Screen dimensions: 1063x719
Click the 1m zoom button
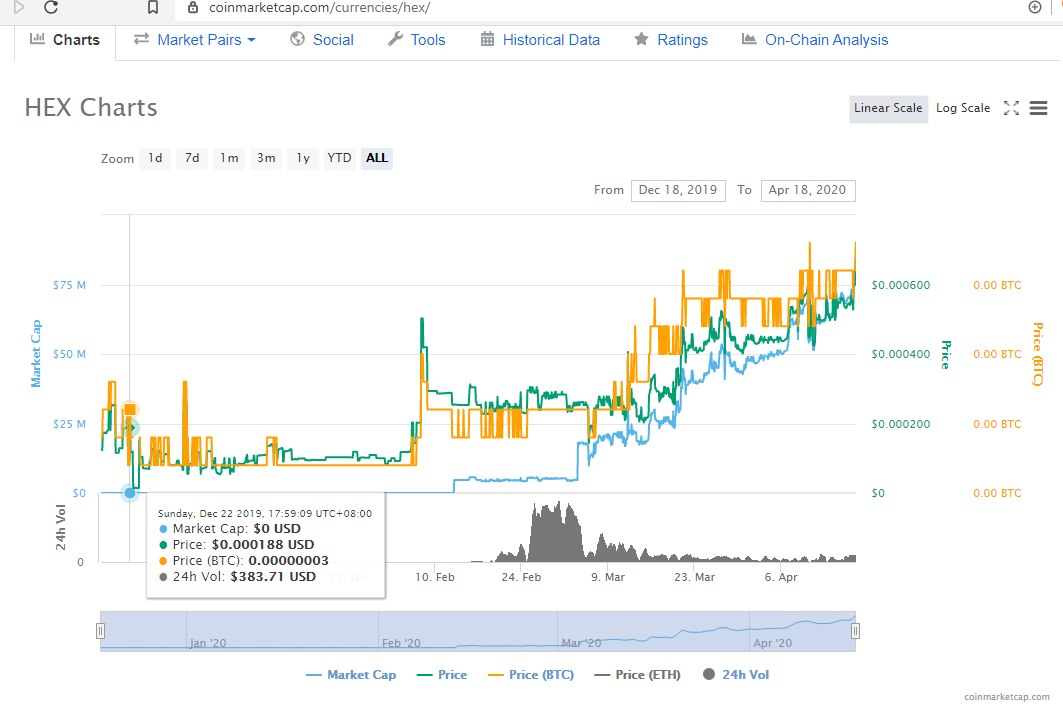click(x=228, y=158)
